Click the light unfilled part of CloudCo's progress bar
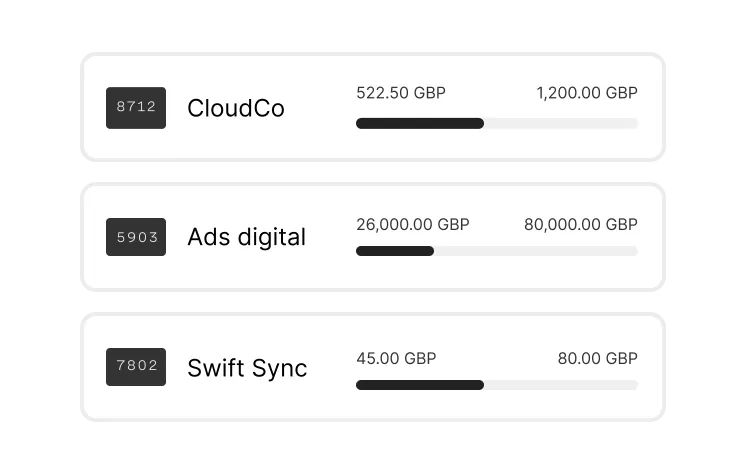This screenshot has height=476, width=746. 560,124
